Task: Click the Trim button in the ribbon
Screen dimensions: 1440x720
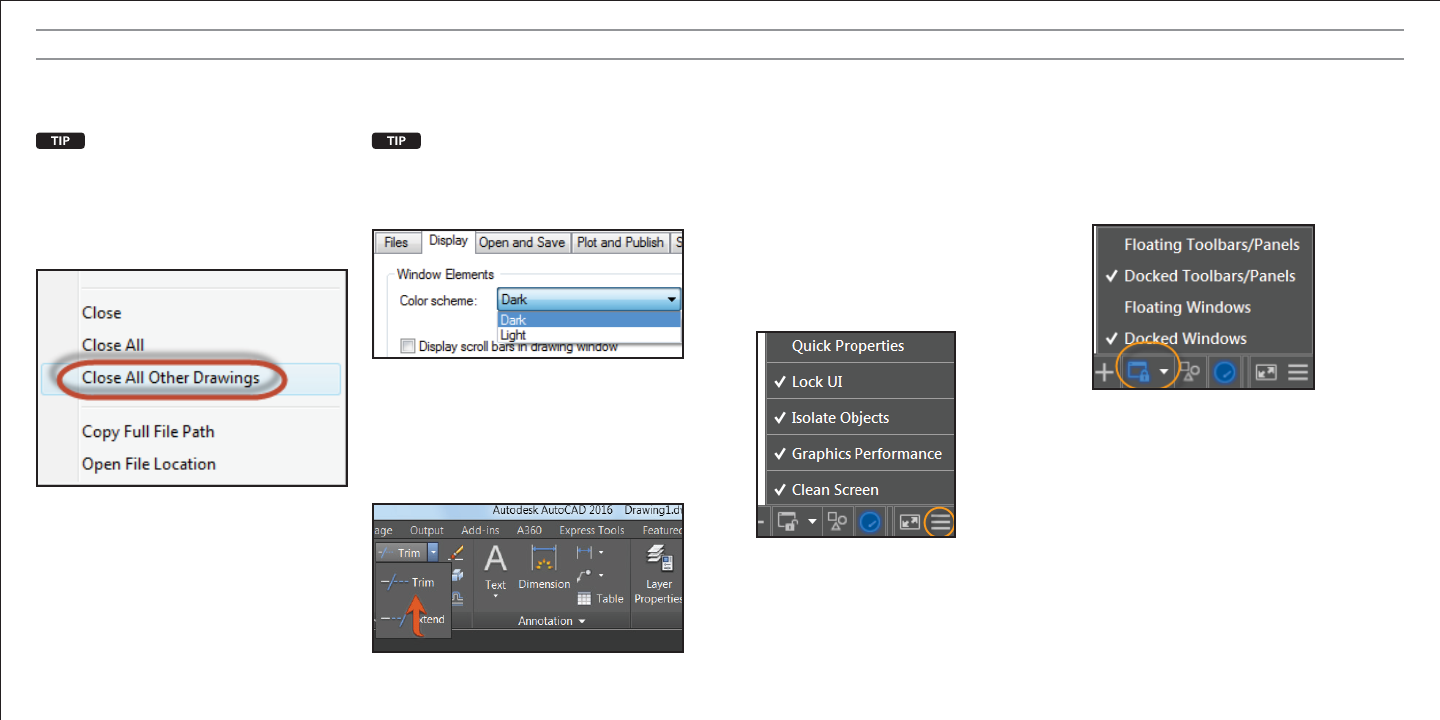Action: (x=401, y=552)
